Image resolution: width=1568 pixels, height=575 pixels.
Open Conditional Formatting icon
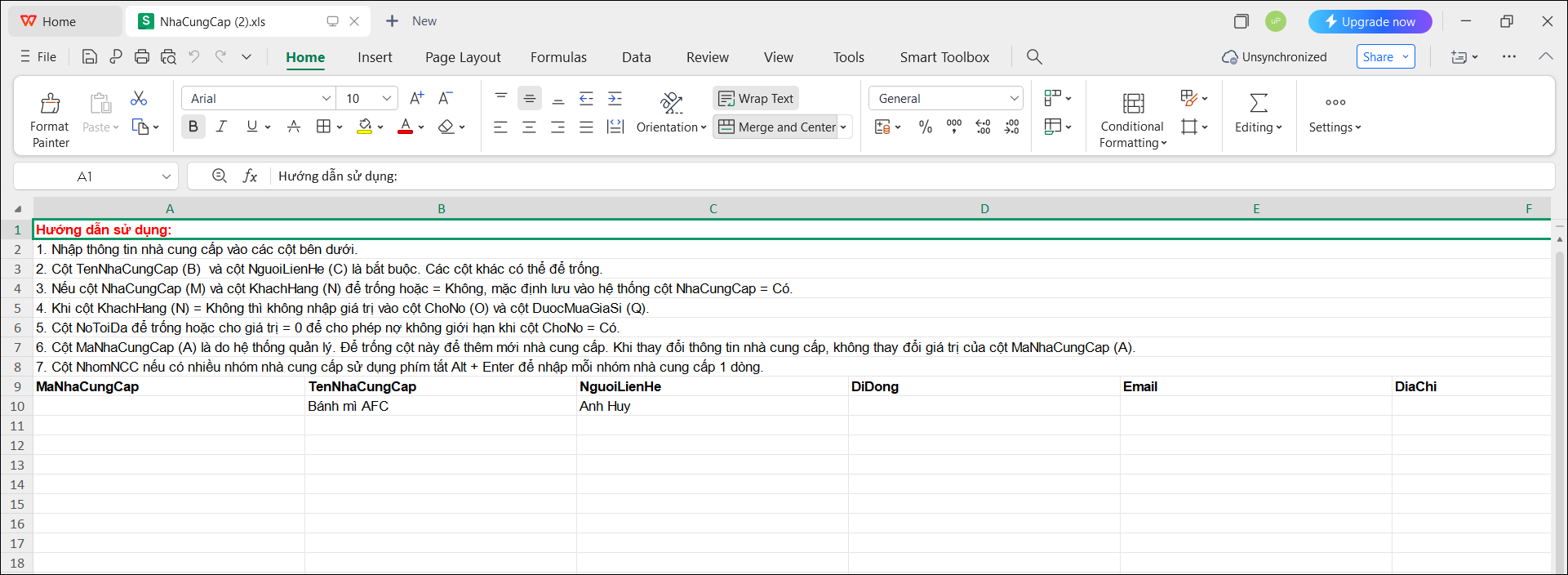(x=1133, y=103)
